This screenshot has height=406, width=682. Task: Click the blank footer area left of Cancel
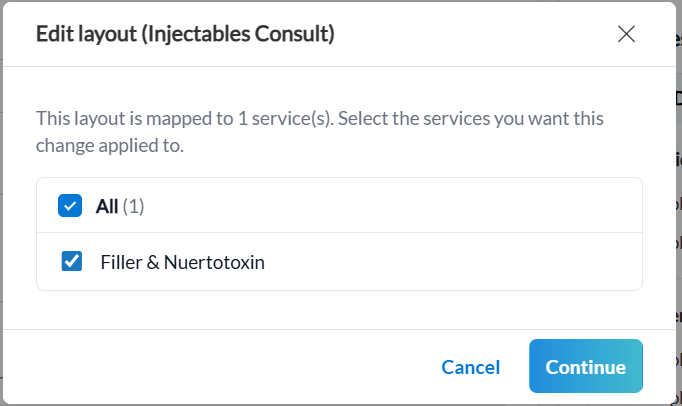click(x=220, y=367)
